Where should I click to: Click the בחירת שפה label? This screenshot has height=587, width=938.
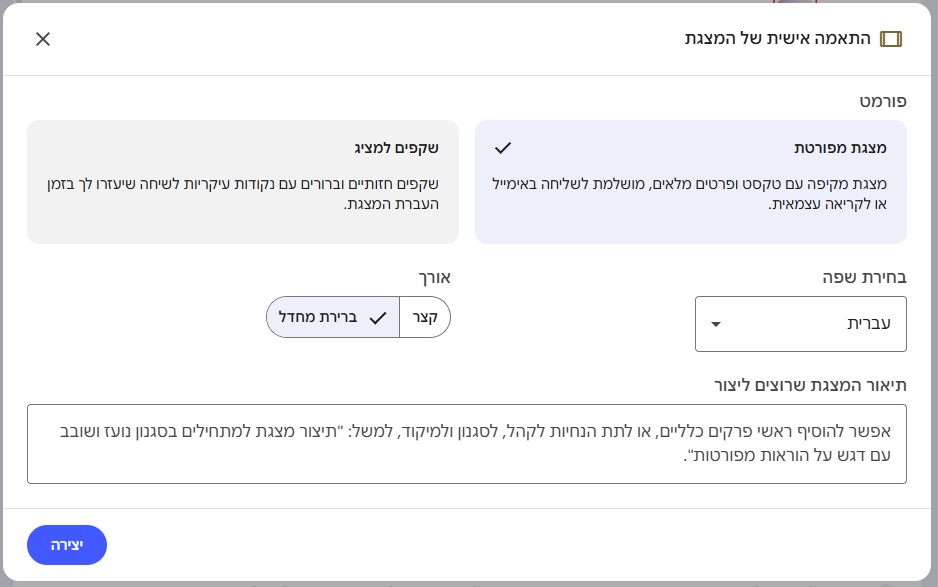coord(863,277)
